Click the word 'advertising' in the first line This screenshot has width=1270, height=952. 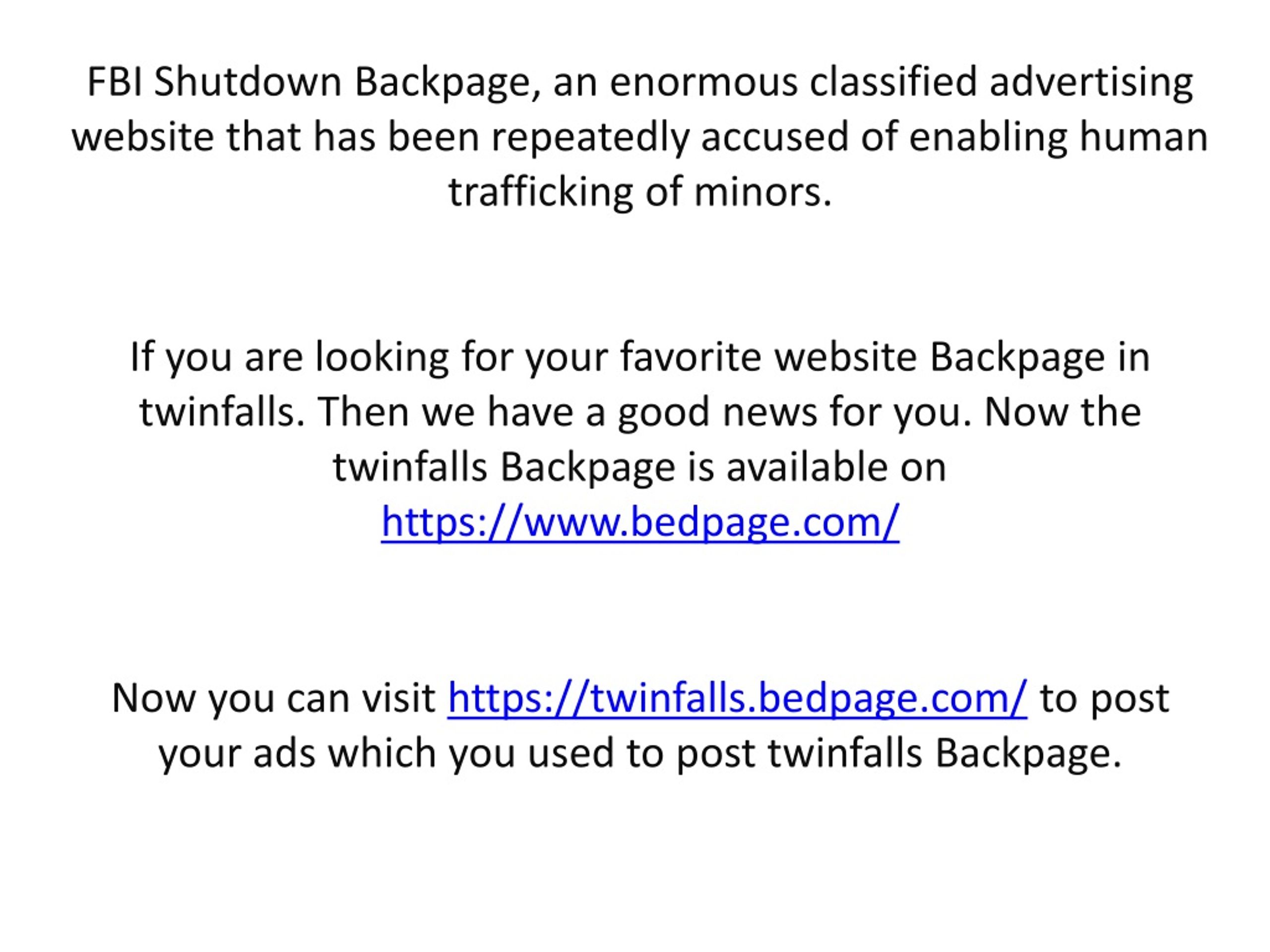pyautogui.click(x=1091, y=81)
